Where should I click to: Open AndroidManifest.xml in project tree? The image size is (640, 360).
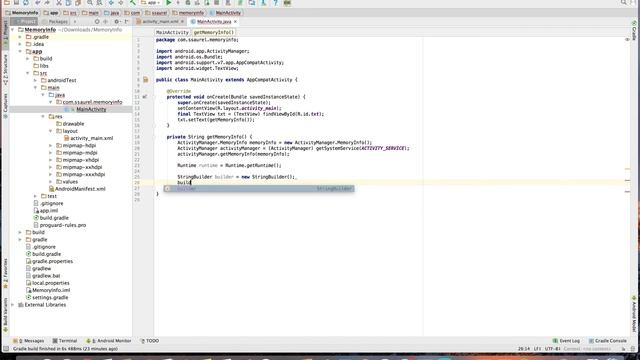click(77, 189)
